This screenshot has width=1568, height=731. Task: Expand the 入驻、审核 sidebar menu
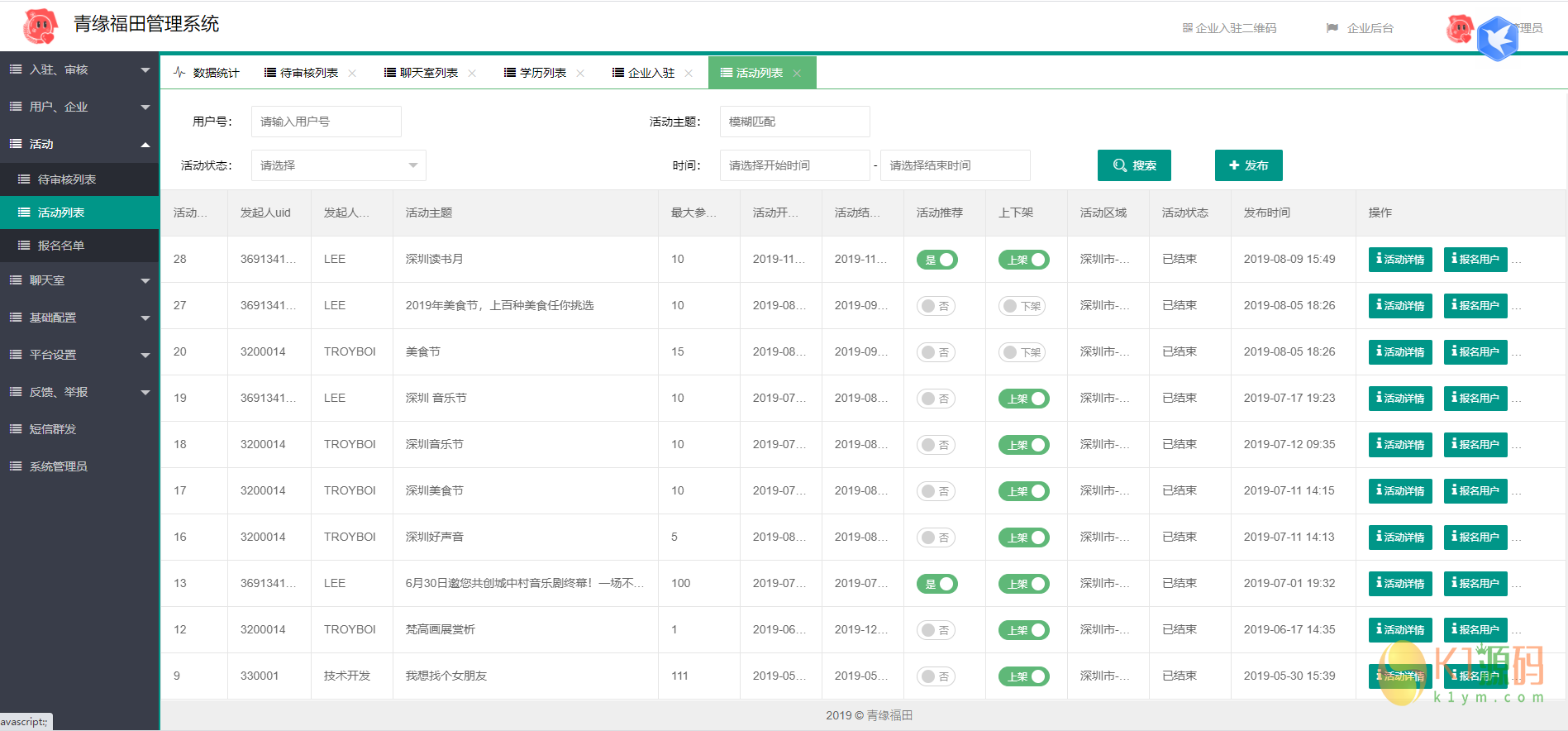[x=79, y=70]
